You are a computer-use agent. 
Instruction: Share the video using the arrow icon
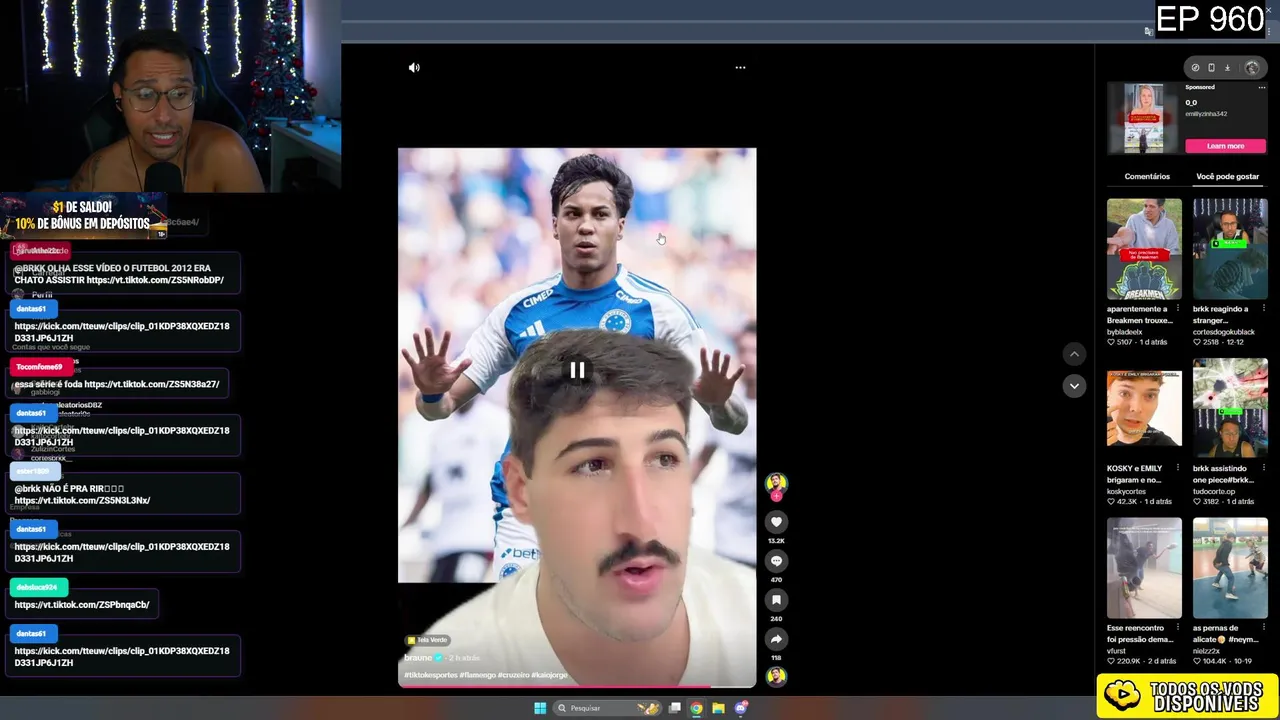776,639
